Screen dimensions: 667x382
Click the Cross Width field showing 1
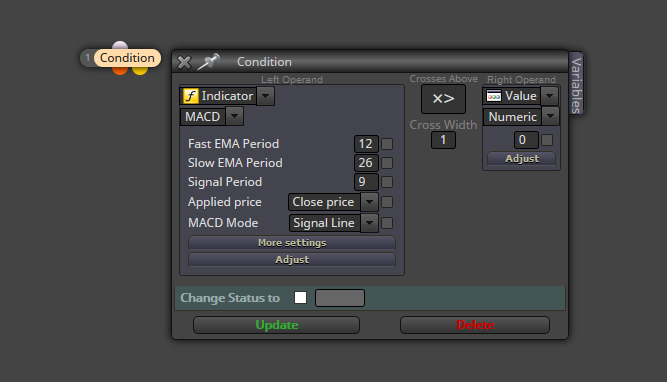tap(443, 140)
